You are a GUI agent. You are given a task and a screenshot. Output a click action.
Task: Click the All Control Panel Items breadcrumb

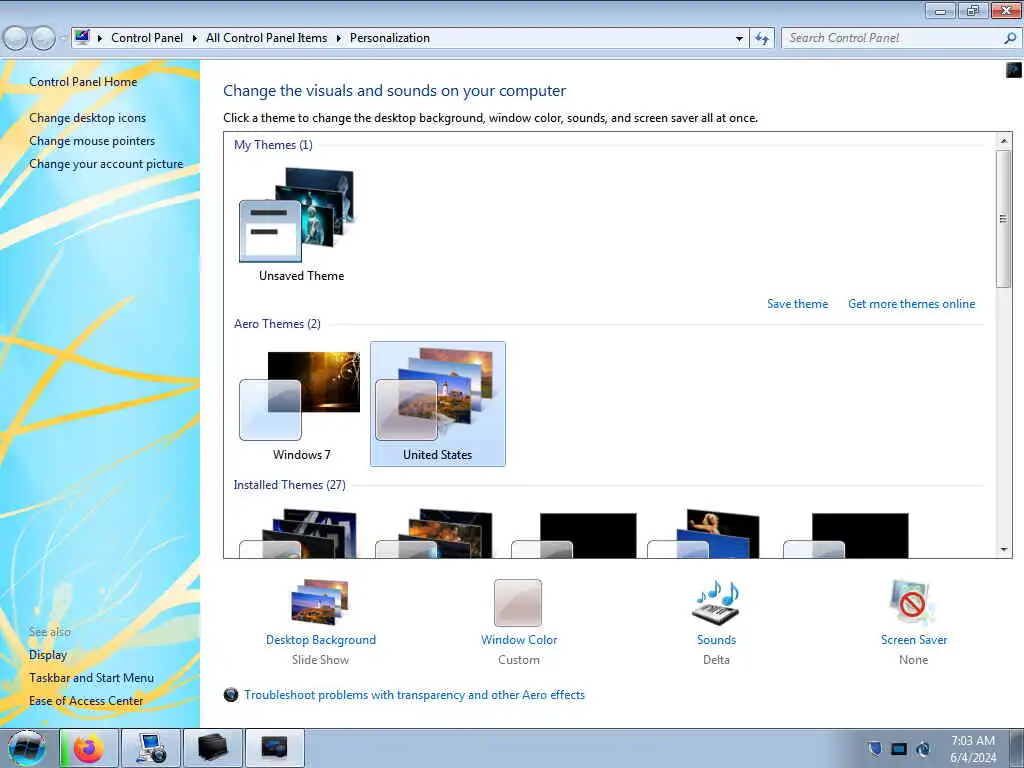coord(266,38)
